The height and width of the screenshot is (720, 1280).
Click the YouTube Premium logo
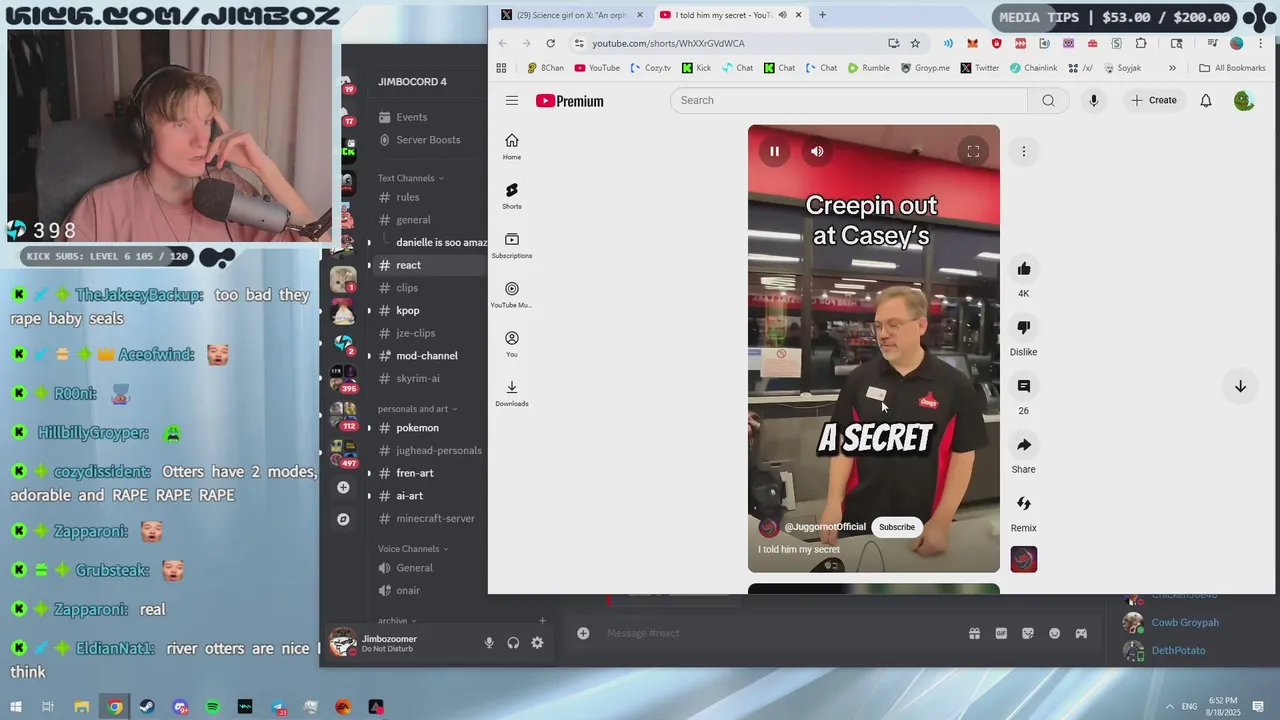570,101
